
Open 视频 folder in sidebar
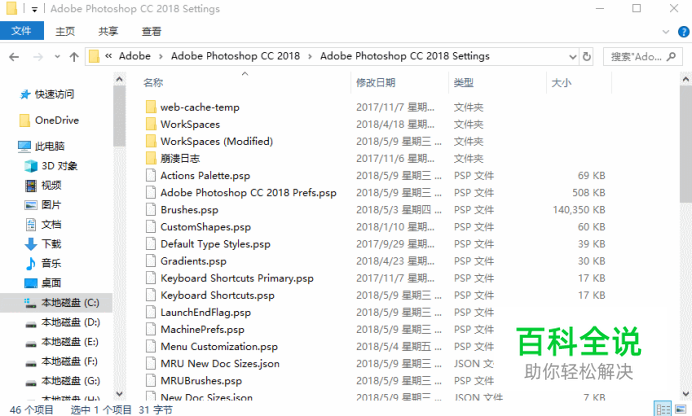pos(51,185)
